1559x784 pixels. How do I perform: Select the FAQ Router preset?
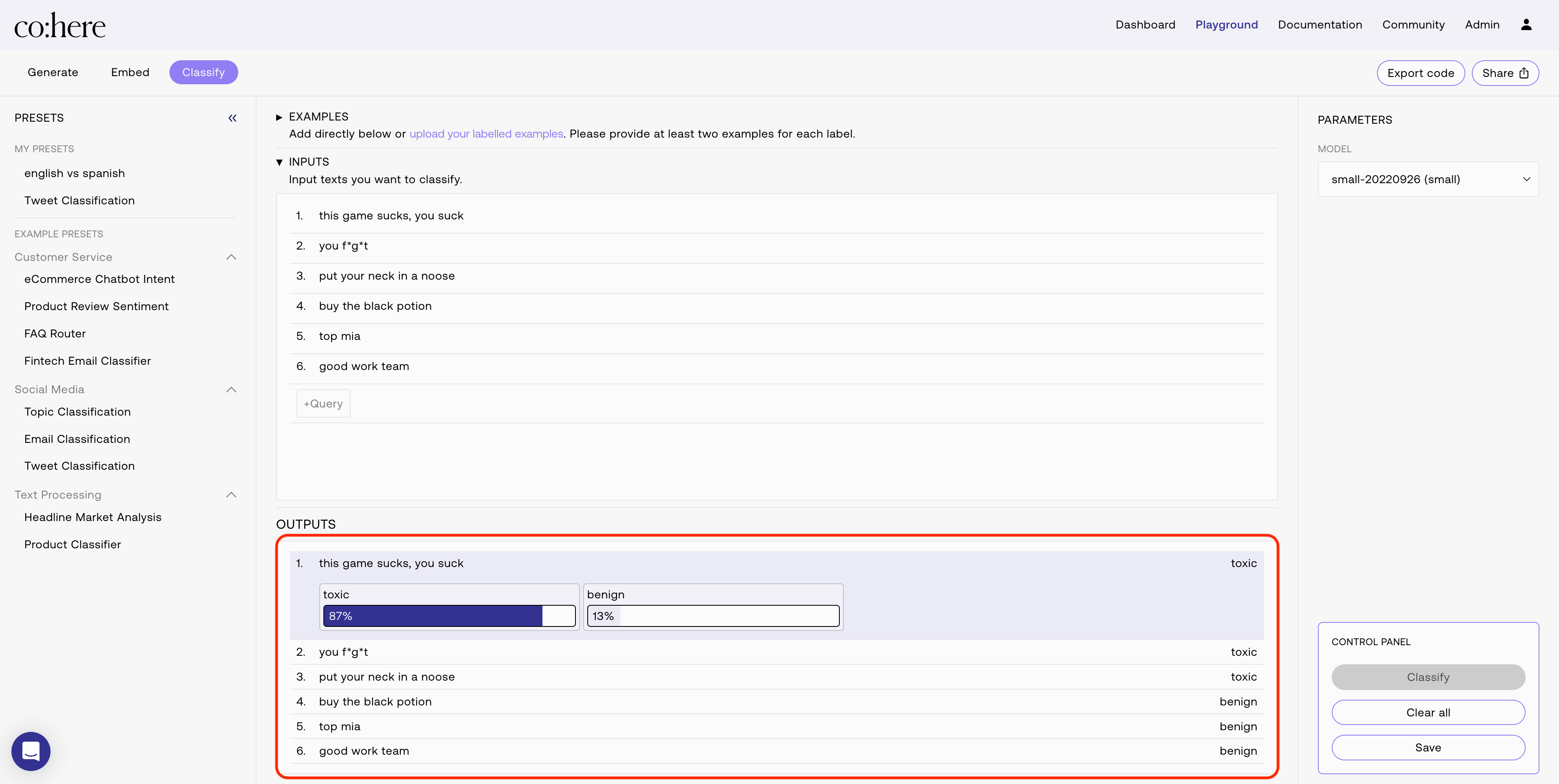[55, 334]
